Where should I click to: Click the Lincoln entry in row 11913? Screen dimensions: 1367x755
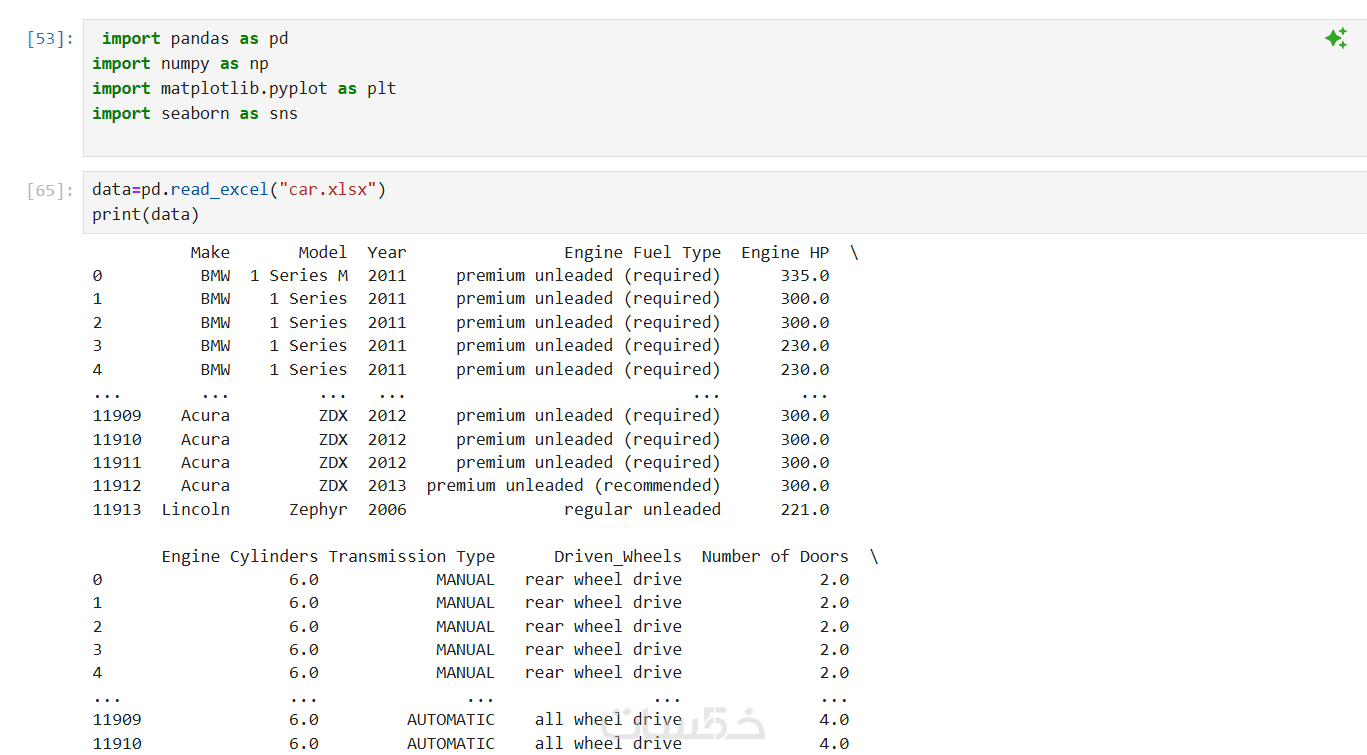[x=196, y=510]
